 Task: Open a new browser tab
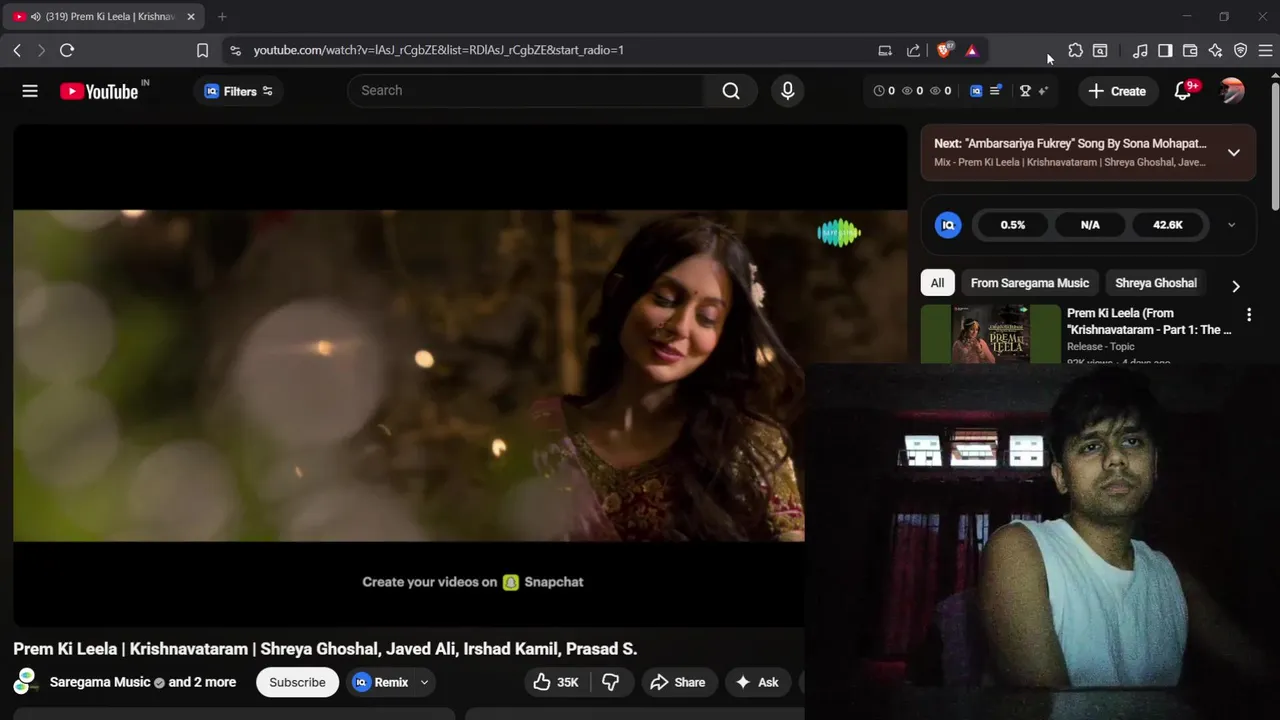222,17
